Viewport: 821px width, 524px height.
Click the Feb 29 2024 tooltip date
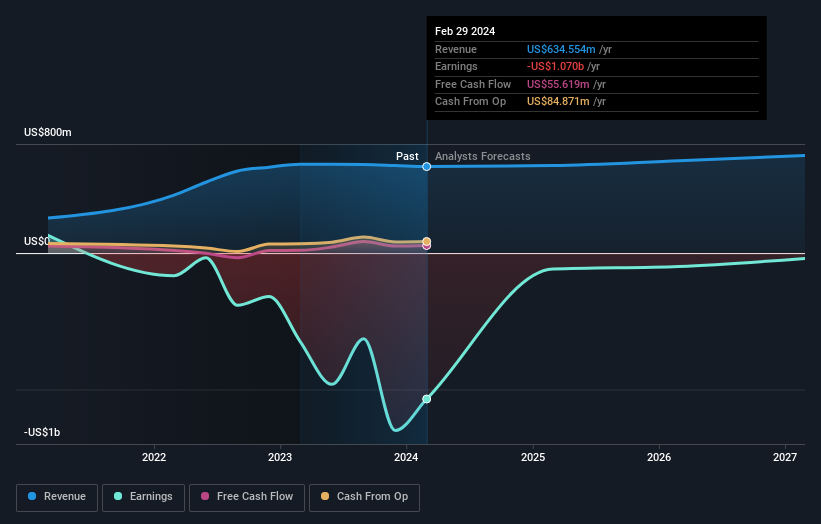465,31
